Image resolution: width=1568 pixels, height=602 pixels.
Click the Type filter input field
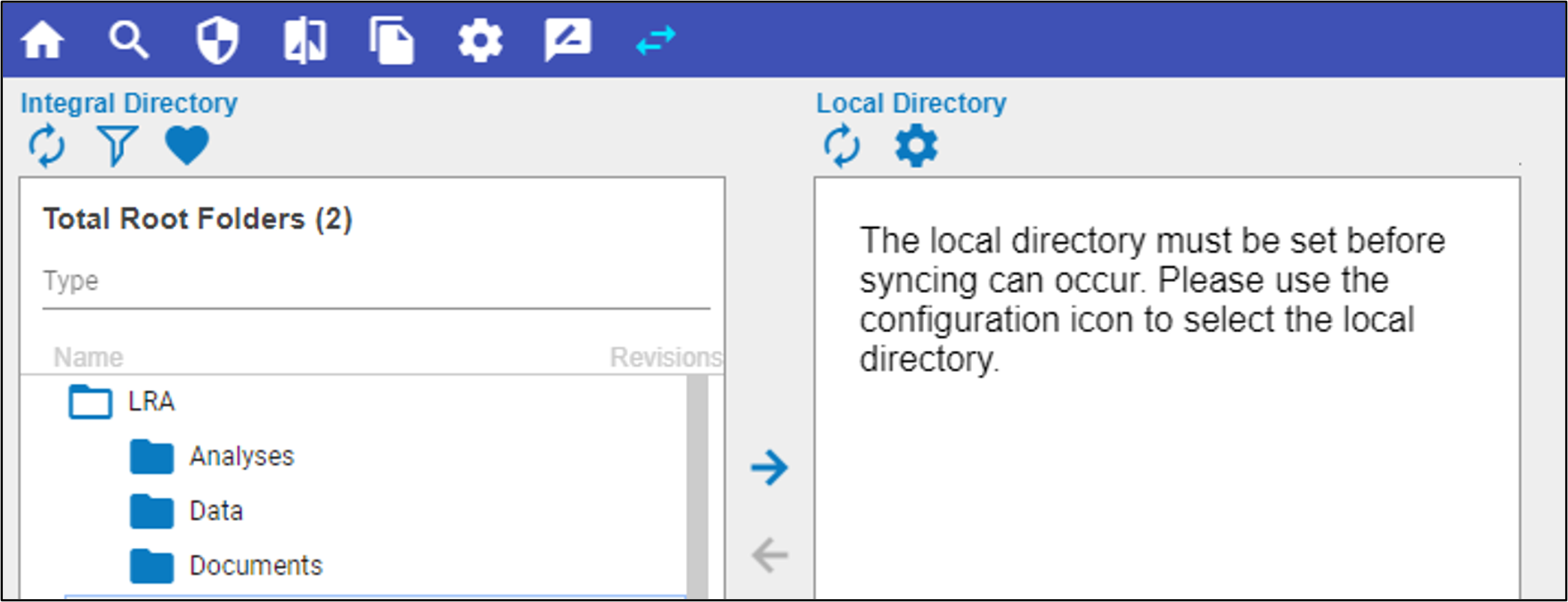point(375,281)
